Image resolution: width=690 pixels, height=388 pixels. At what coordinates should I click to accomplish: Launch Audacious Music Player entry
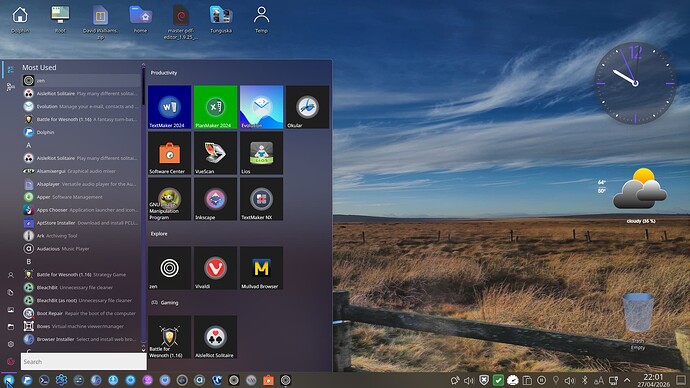(81, 249)
